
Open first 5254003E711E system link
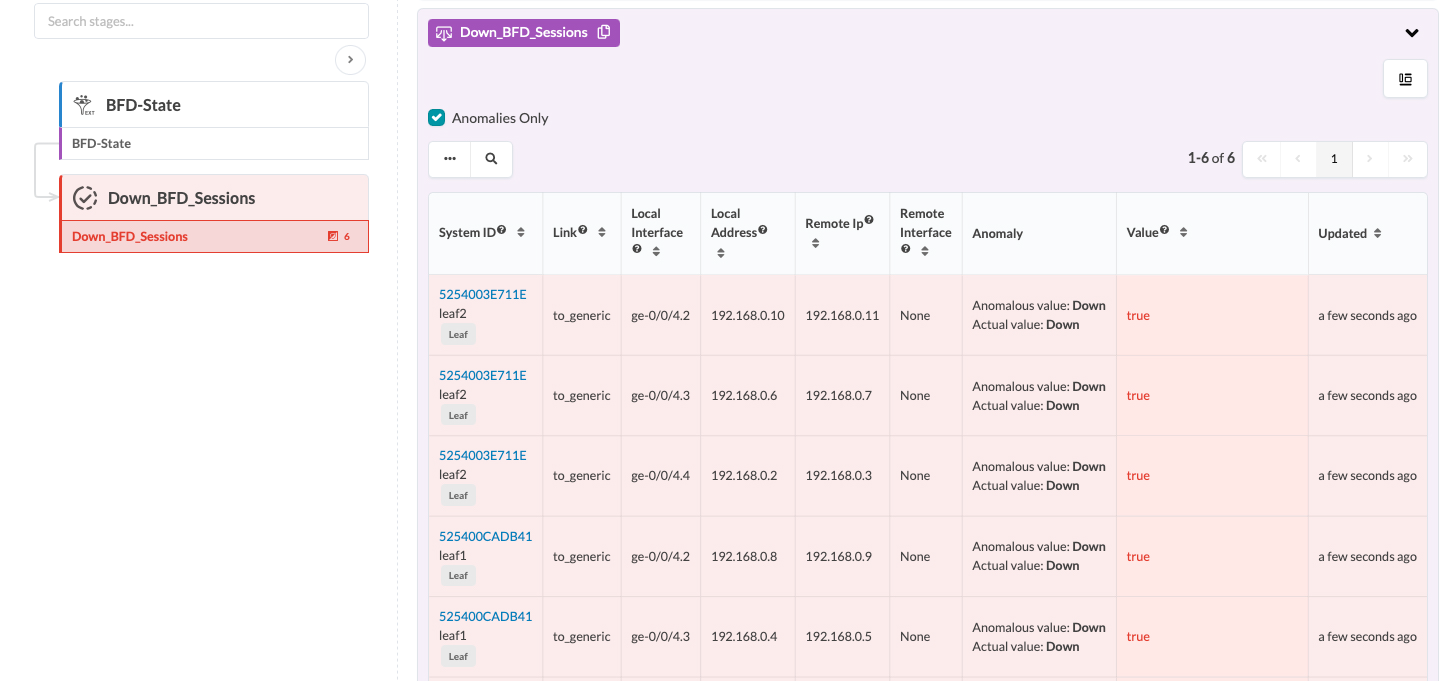click(482, 294)
